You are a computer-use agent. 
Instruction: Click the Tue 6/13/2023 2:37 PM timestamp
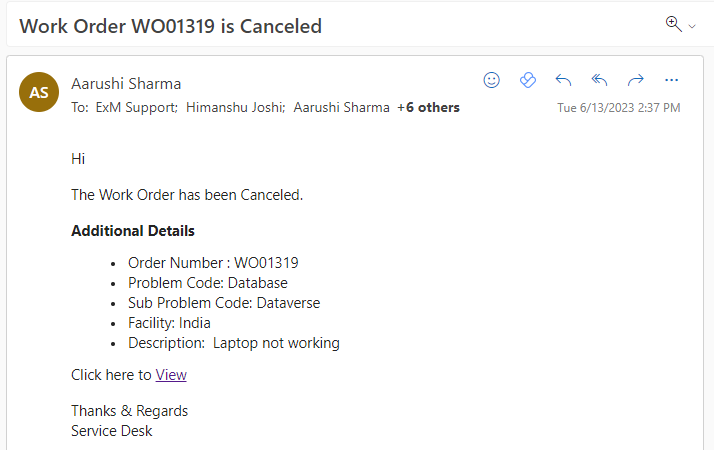[x=618, y=108]
